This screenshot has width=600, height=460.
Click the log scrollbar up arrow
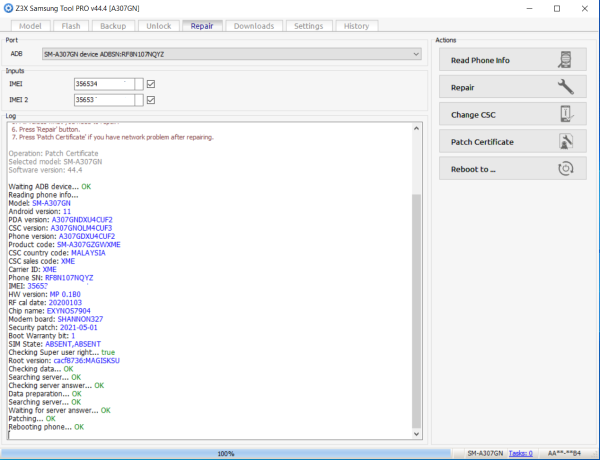pyautogui.click(x=416, y=129)
